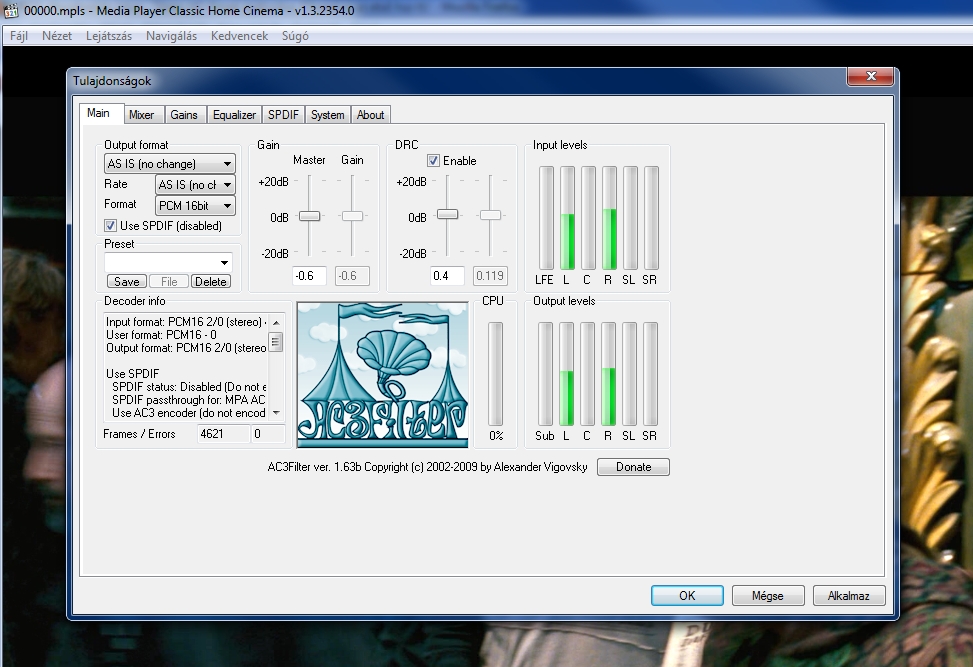Cancel with the Mégse button
The height and width of the screenshot is (667, 973).
[768, 596]
